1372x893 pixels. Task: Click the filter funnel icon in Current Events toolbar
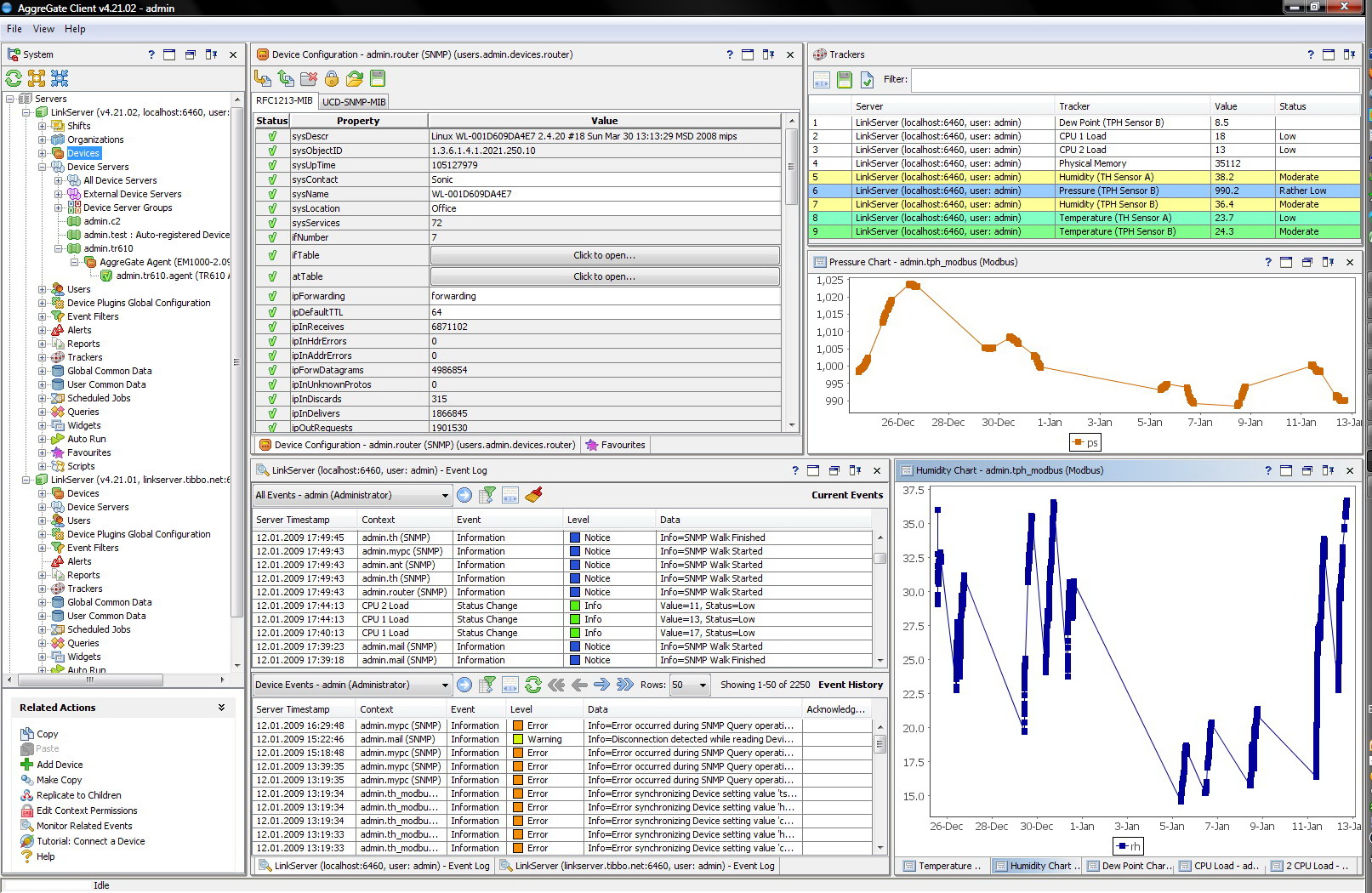coord(487,495)
